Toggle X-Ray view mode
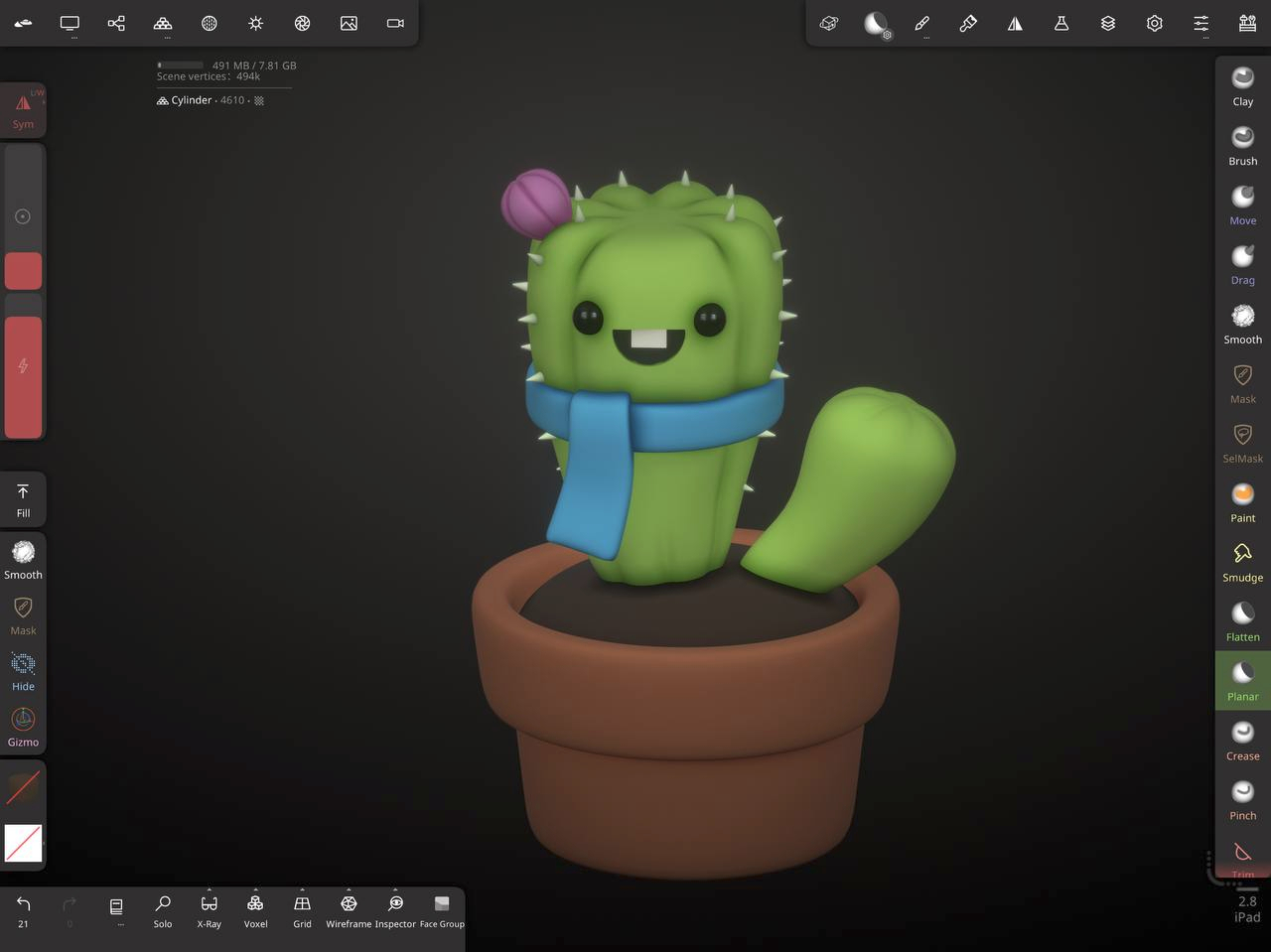 [209, 909]
